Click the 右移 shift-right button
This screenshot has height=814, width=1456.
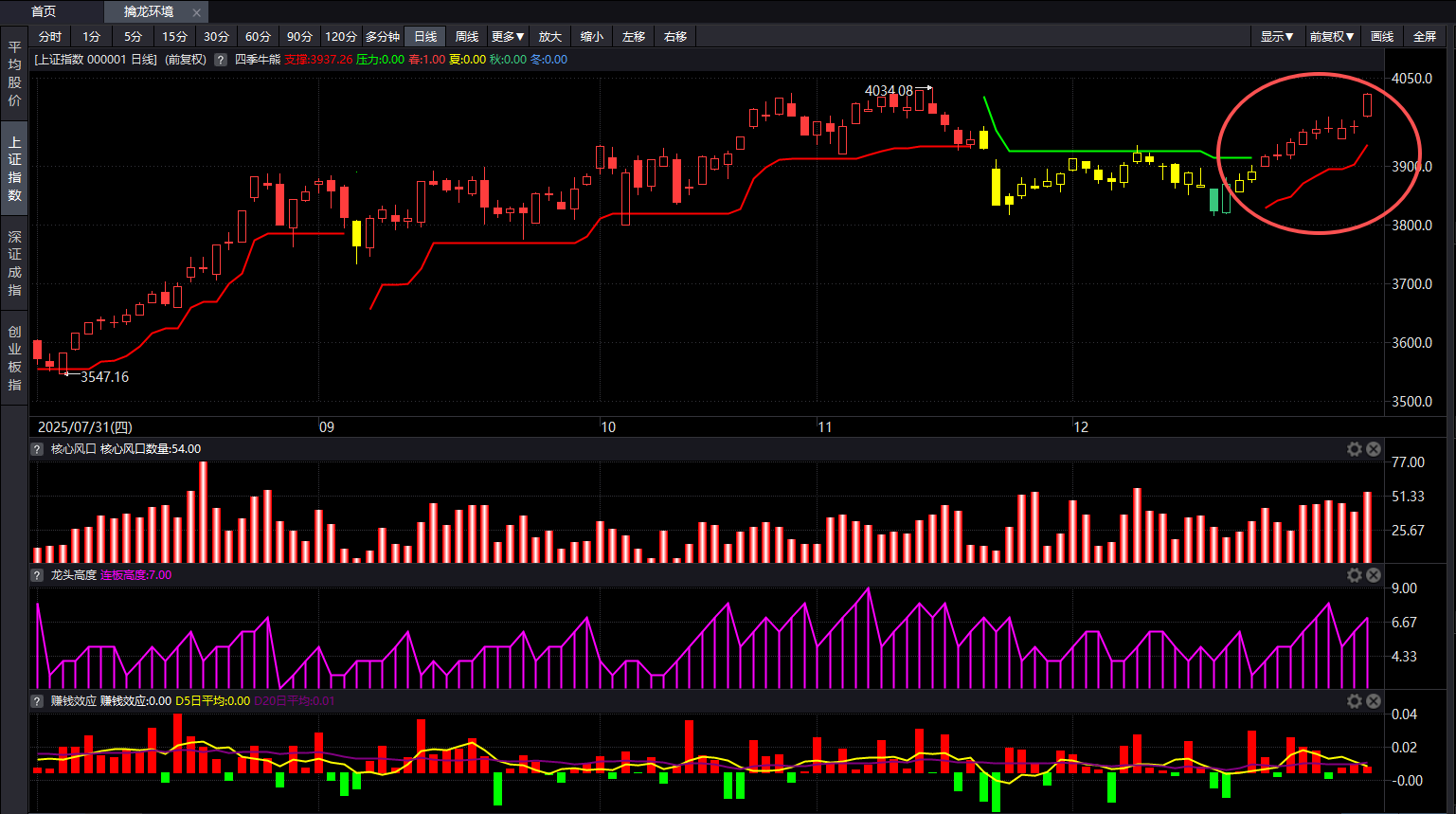[x=675, y=36]
